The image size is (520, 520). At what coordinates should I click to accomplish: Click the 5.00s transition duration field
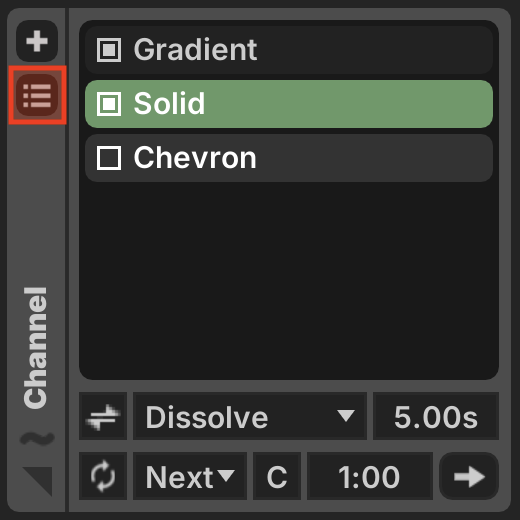436,416
